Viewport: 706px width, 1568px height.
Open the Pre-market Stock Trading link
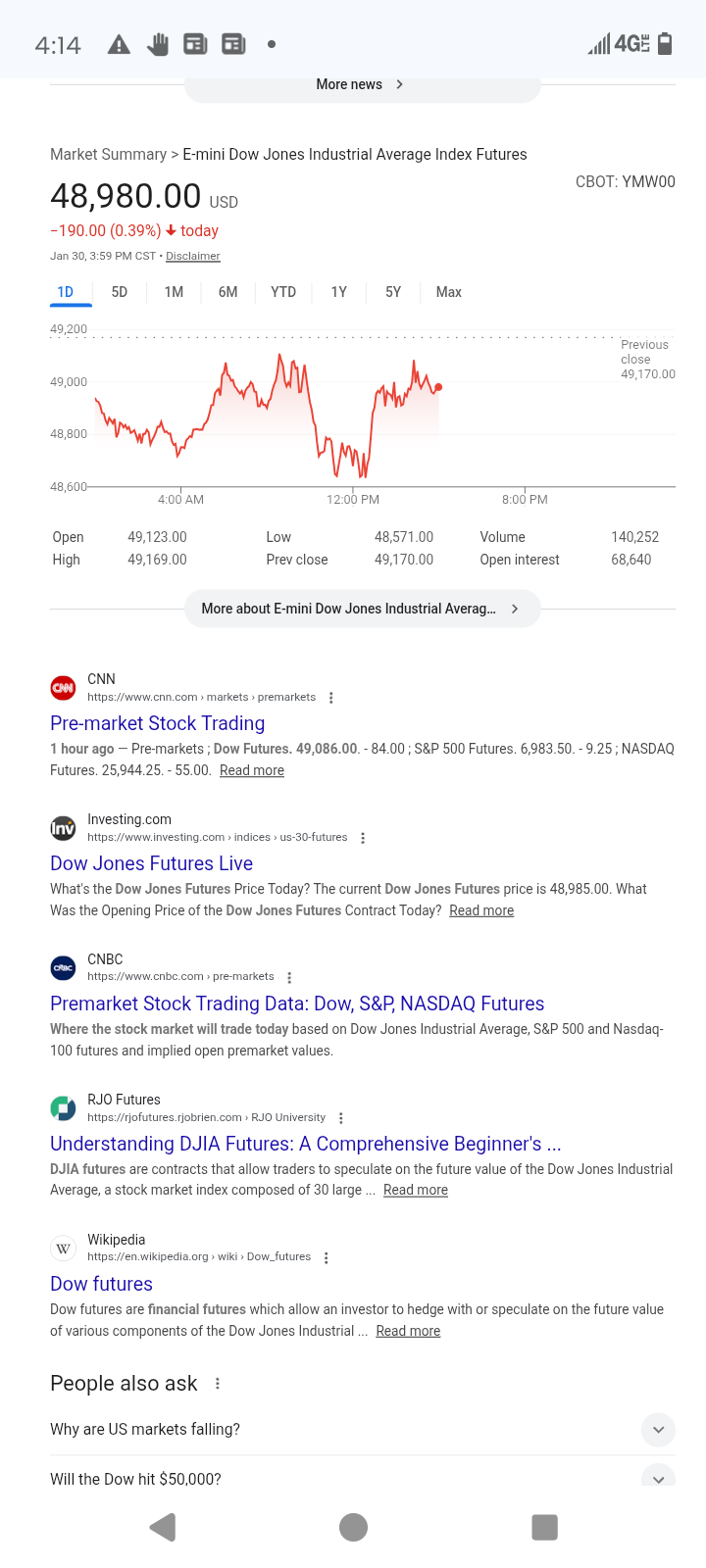click(158, 723)
